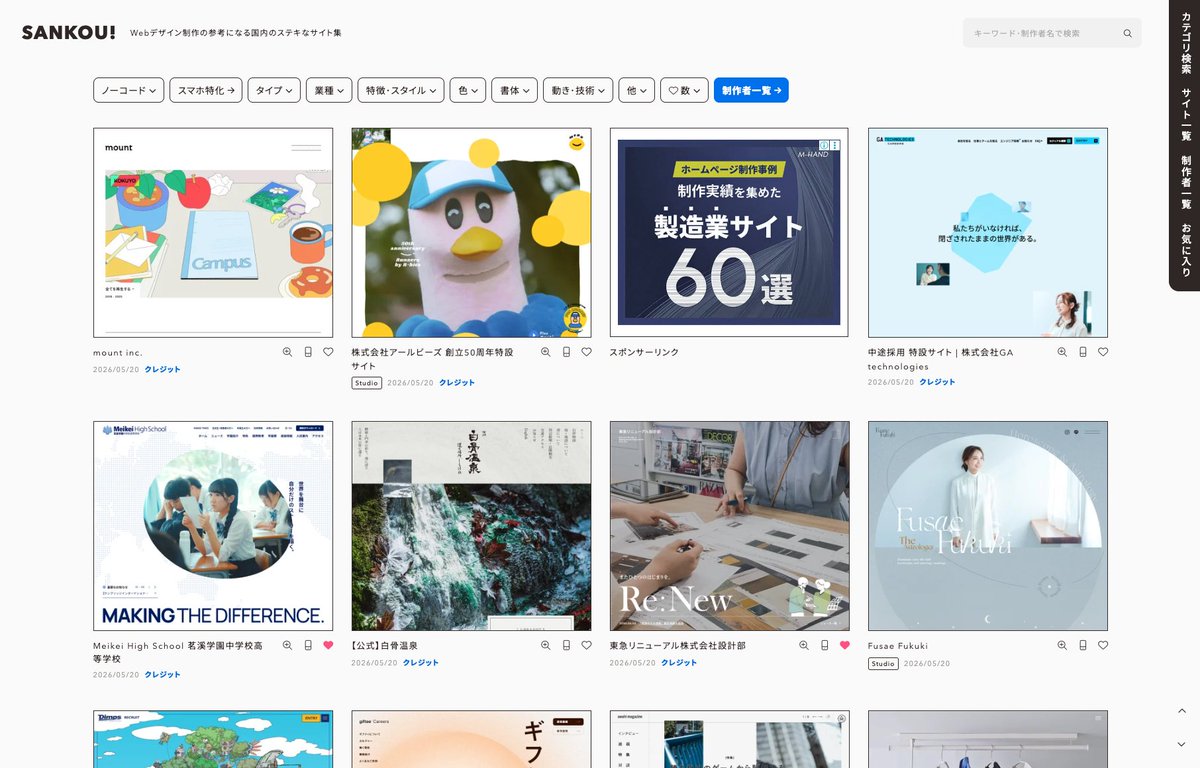Open サイト一覧 in side tab
Image resolution: width=1200 pixels, height=768 pixels.
click(1186, 114)
